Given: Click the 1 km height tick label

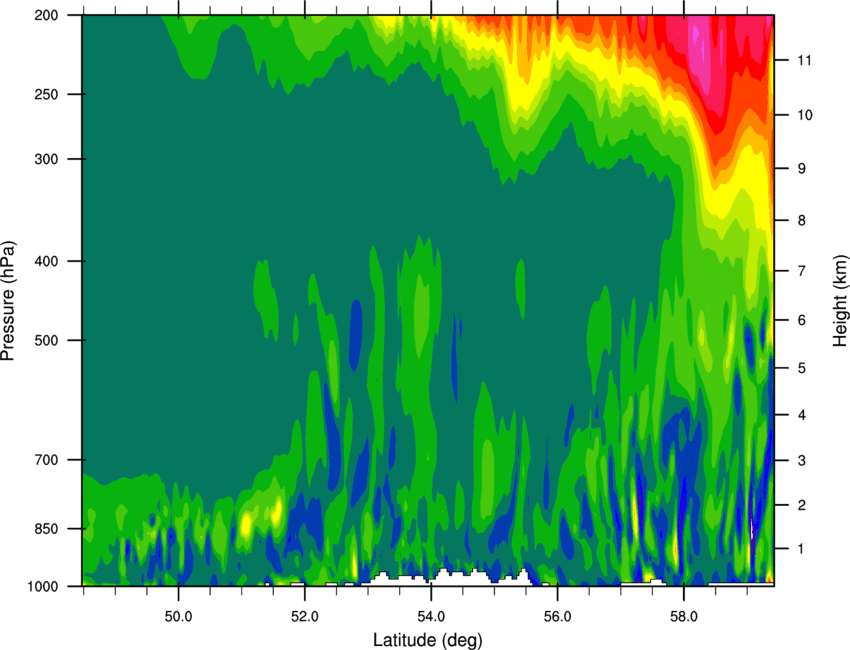Looking at the screenshot, I should click(x=801, y=549).
